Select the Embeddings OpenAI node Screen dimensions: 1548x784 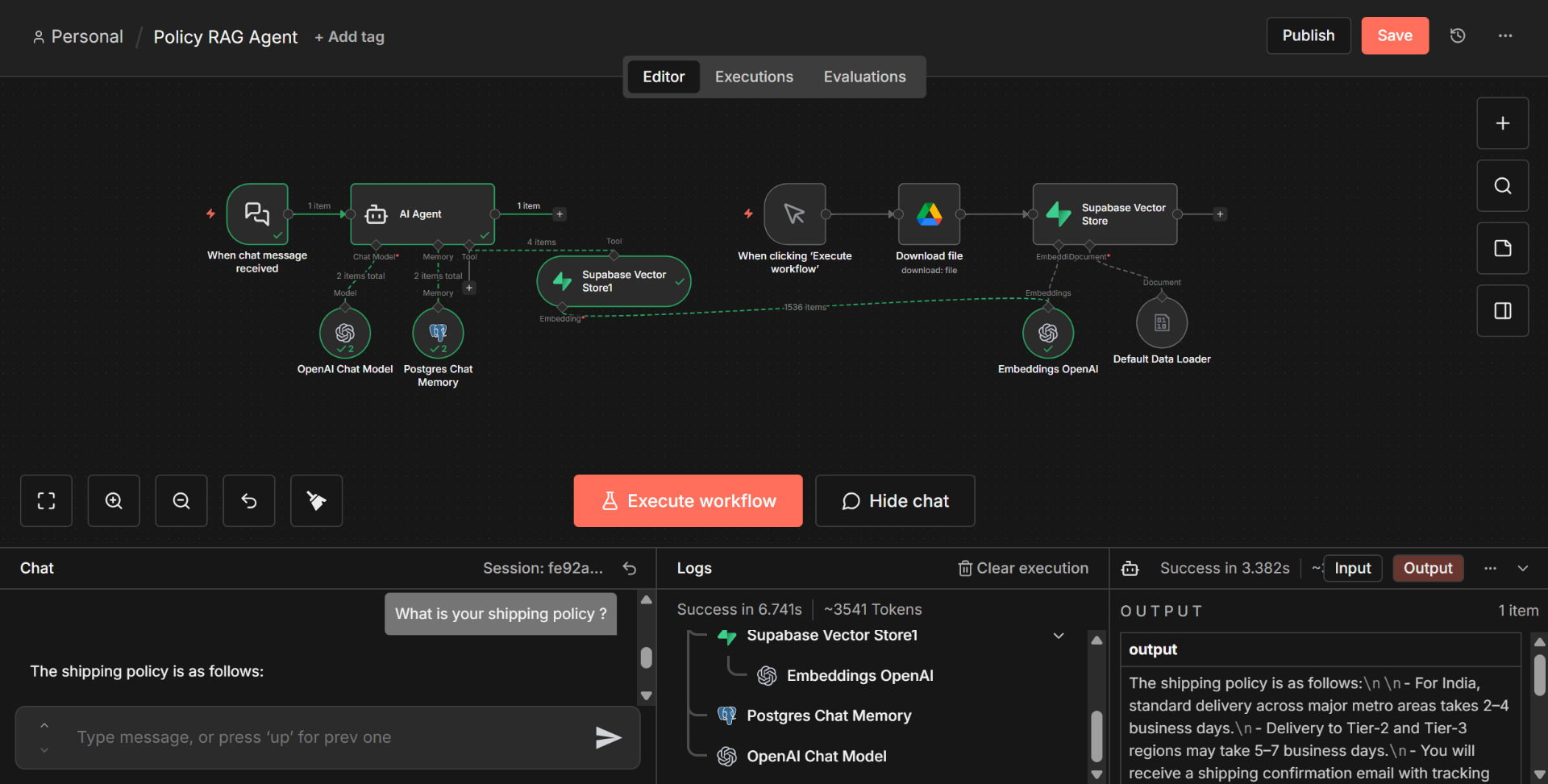[1048, 333]
